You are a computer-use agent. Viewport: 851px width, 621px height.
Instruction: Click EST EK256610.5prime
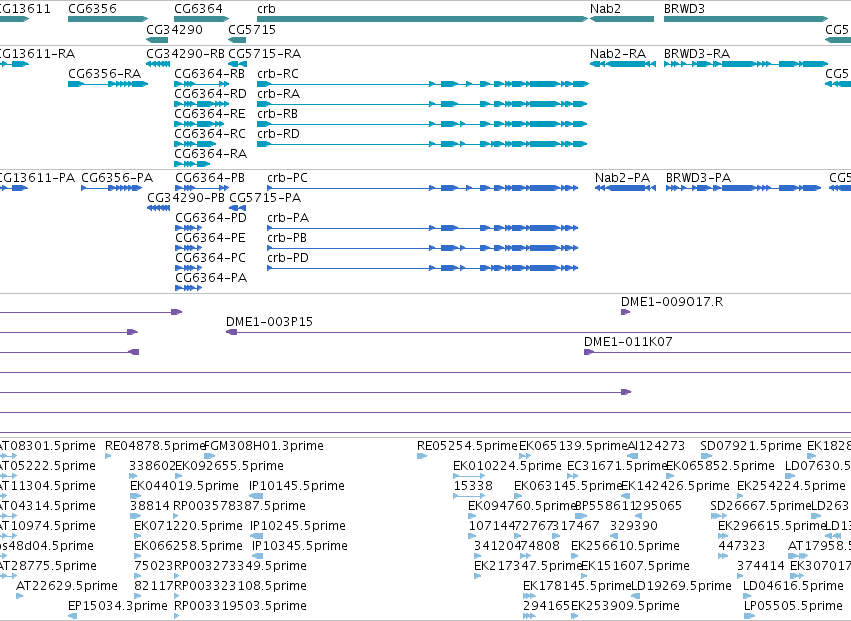625,547
